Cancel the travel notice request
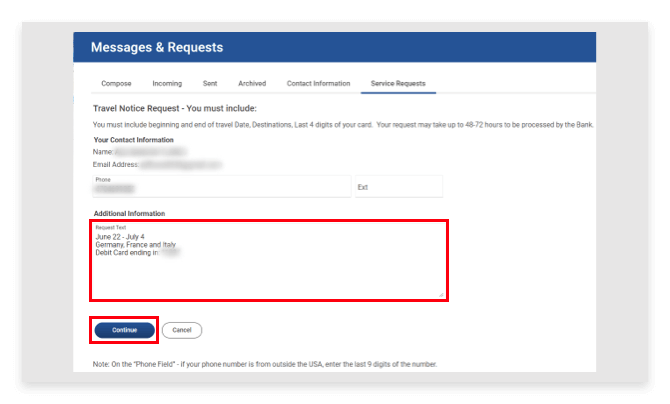Image resolution: width=670 pixels, height=404 pixels. (182, 330)
